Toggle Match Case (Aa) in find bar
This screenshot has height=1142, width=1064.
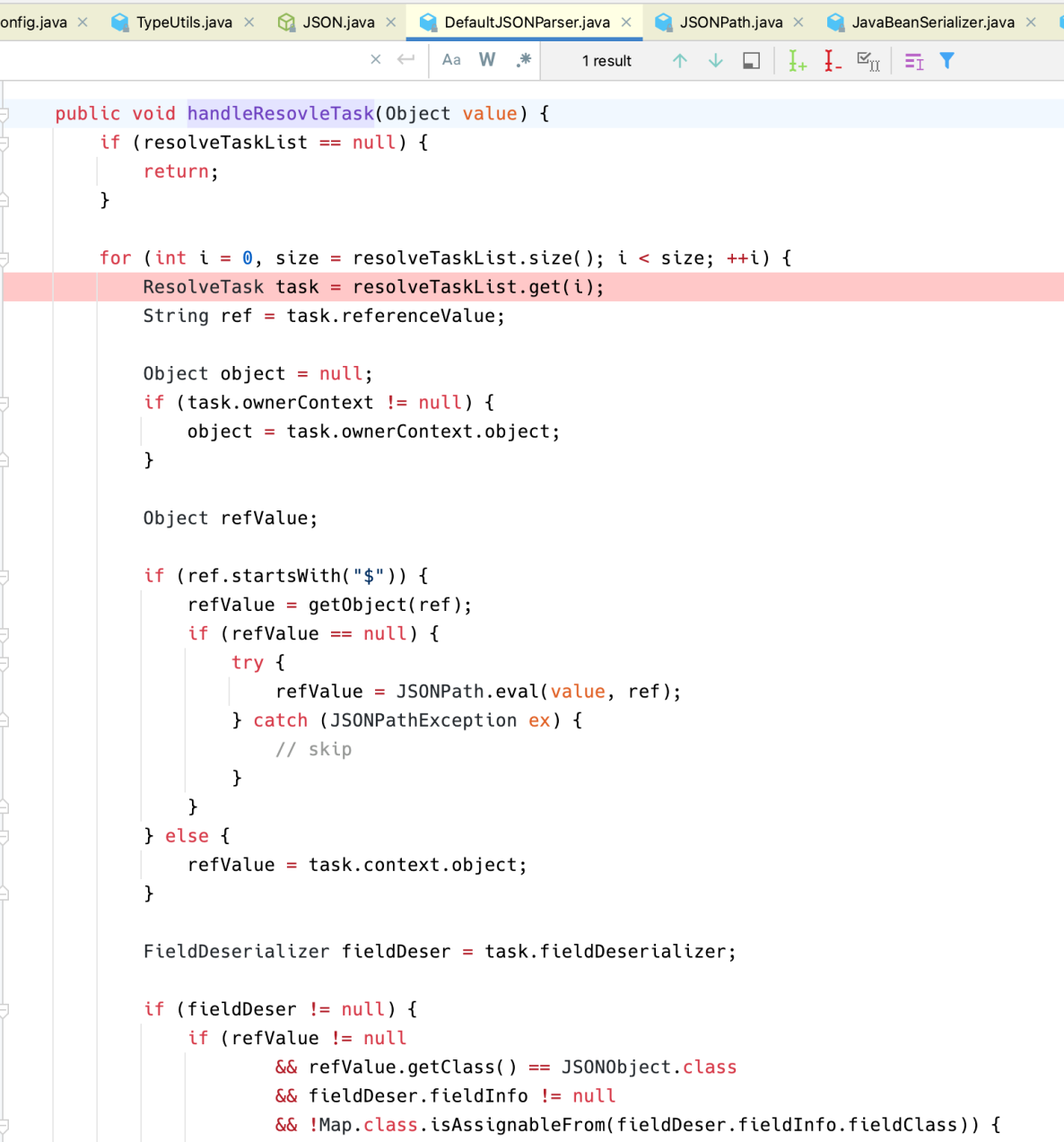pos(451,60)
